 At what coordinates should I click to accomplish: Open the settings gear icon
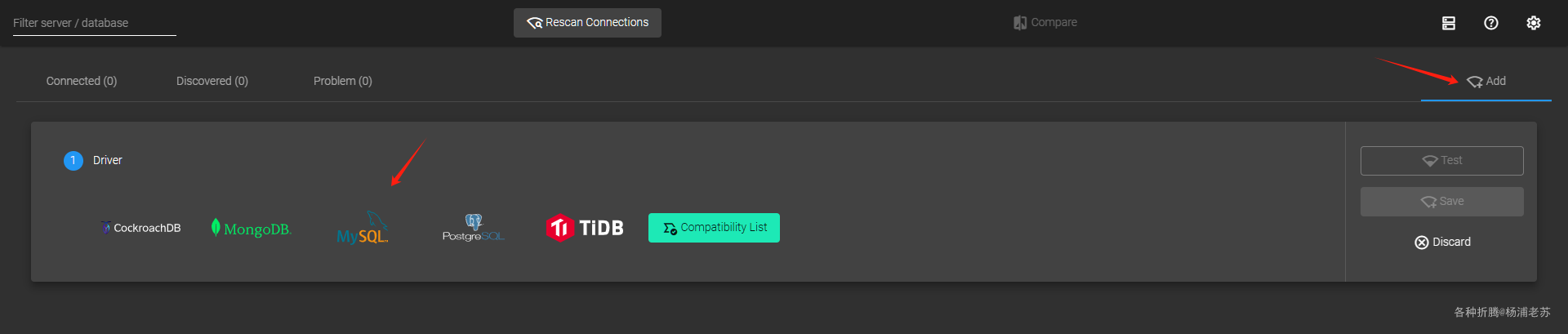pyautogui.click(x=1534, y=23)
